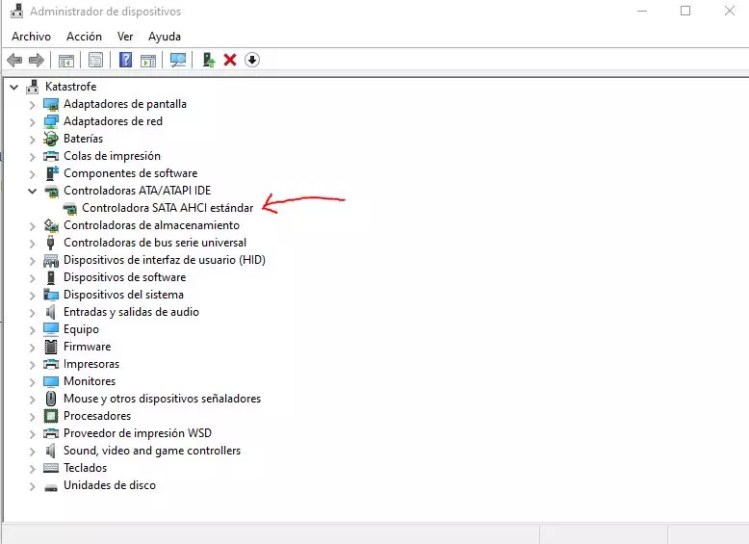Image resolution: width=749 pixels, height=544 pixels.
Task: Click the Adaptadores de red icon
Action: click(x=51, y=121)
